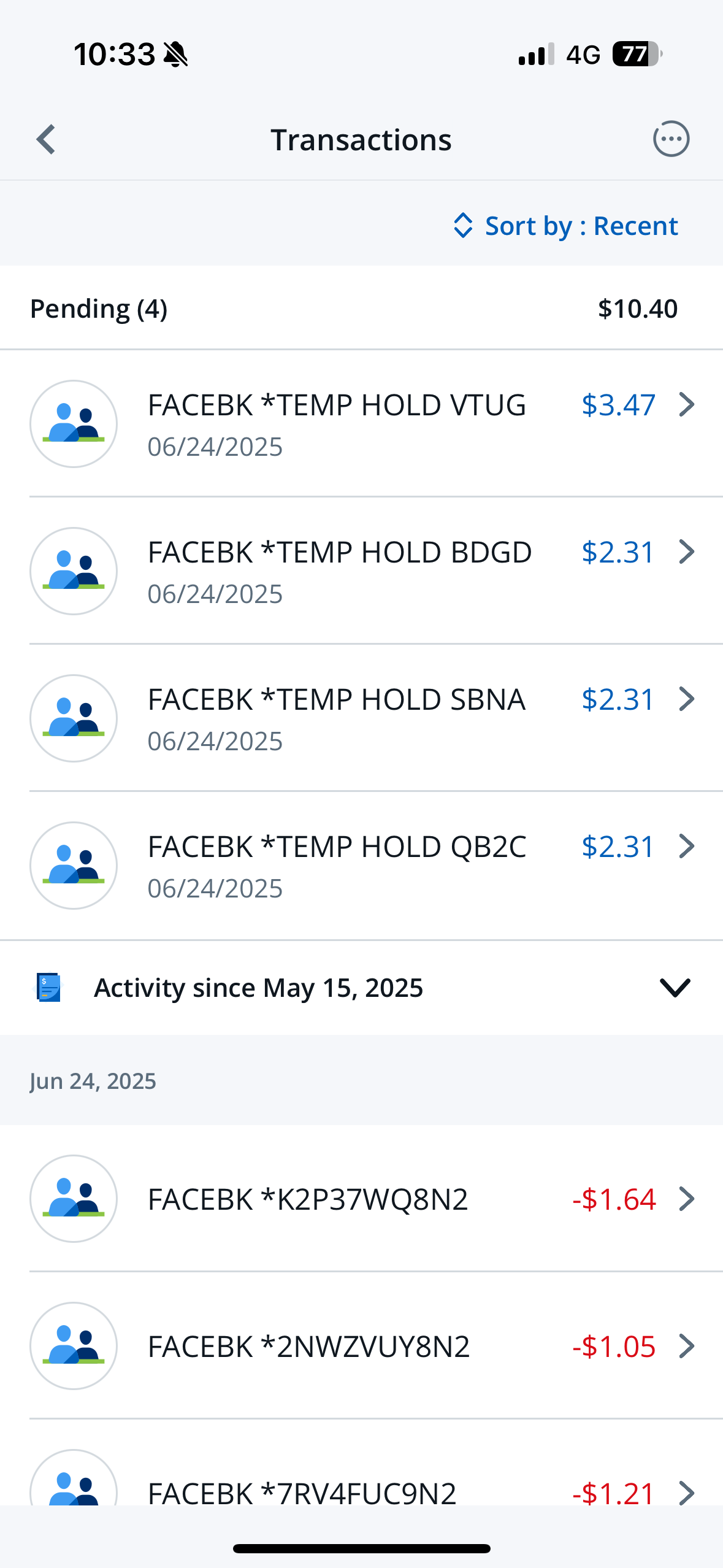Tap the sort arrows icon

click(463, 226)
